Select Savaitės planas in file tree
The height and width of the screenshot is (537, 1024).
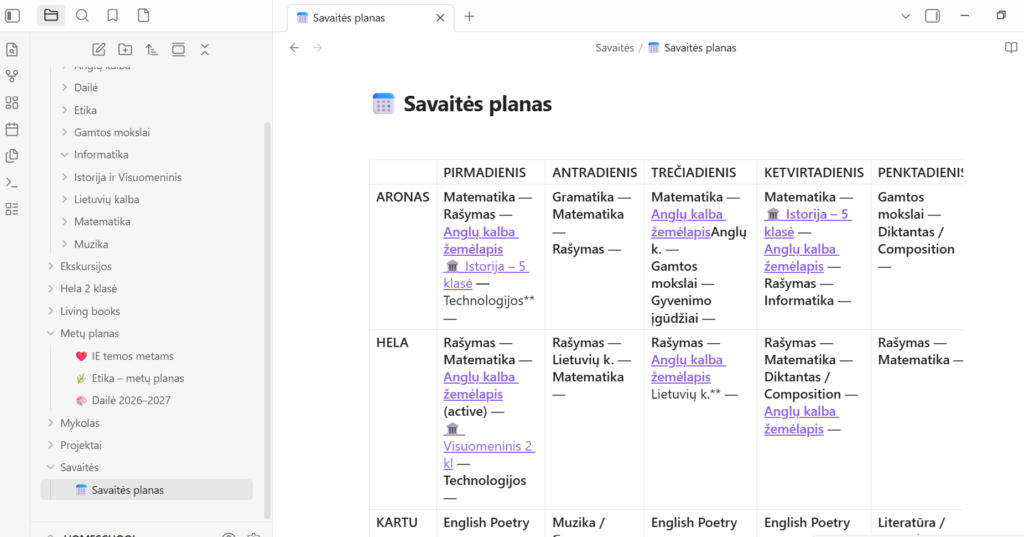[146, 490]
